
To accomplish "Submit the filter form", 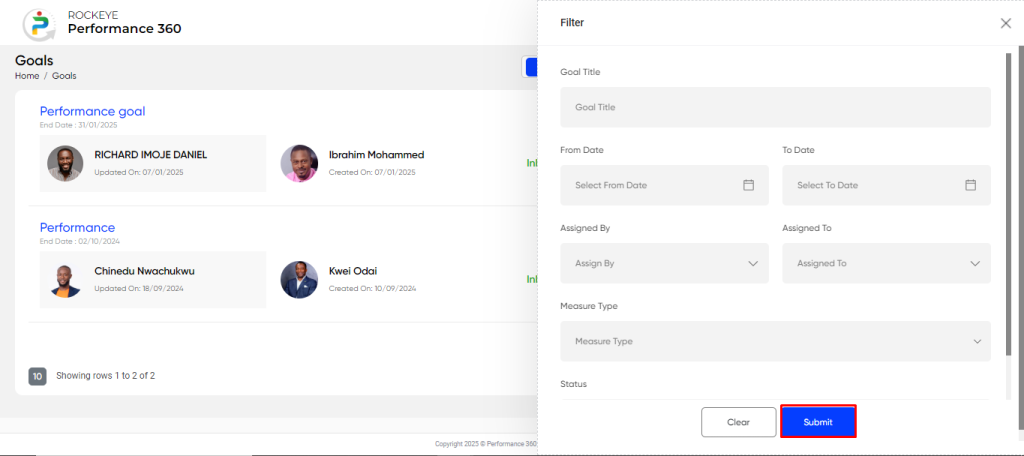I will click(x=818, y=422).
